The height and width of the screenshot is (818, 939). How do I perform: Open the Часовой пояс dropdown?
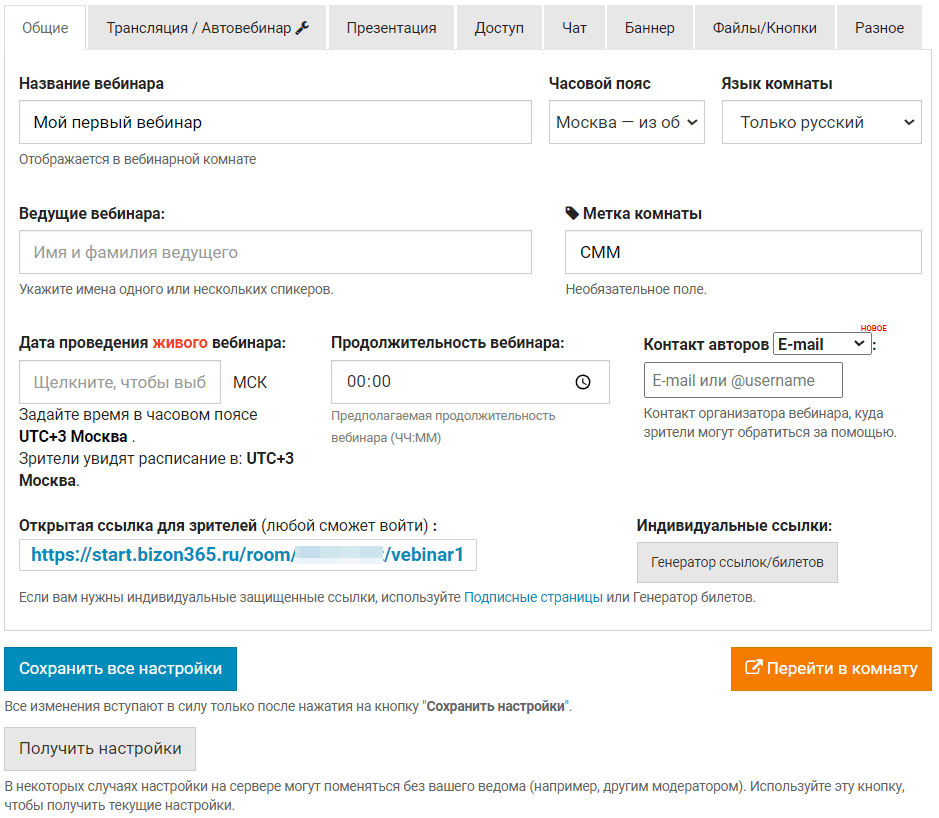(627, 122)
